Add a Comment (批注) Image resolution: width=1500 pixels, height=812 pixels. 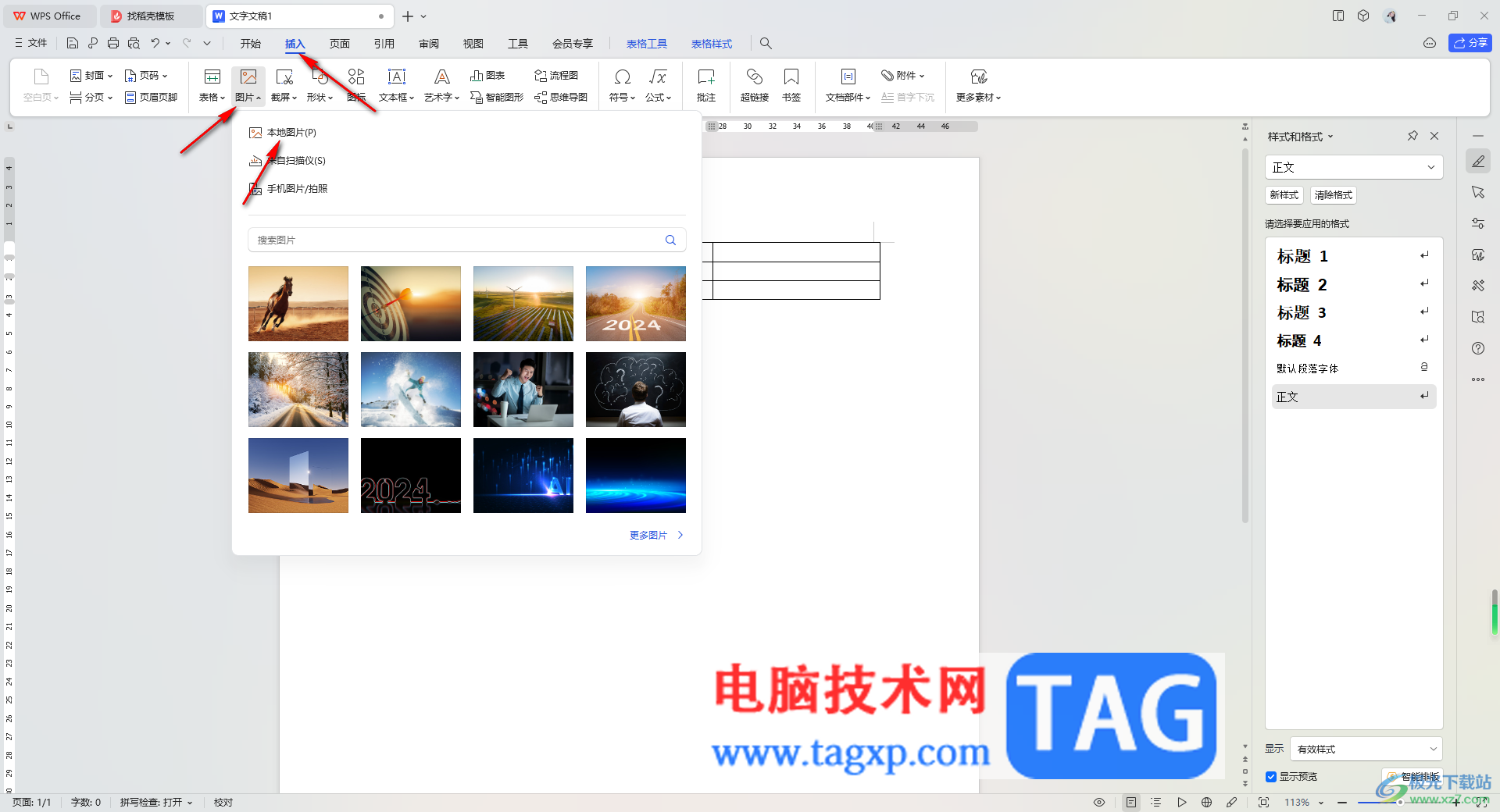pyautogui.click(x=706, y=86)
